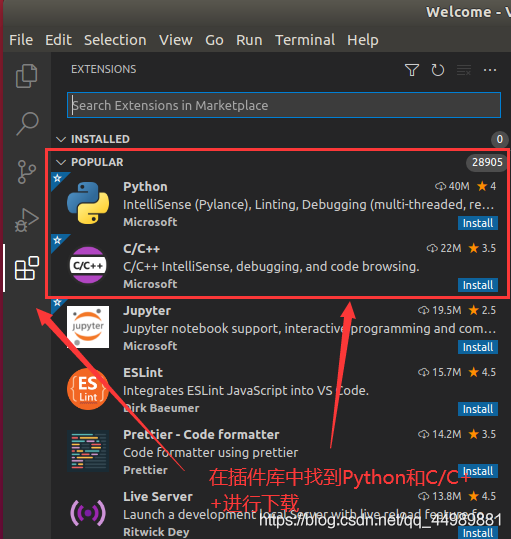This screenshot has height=539, width=511.
Task: Click "Code formatter using prettier" description
Action: point(211,453)
